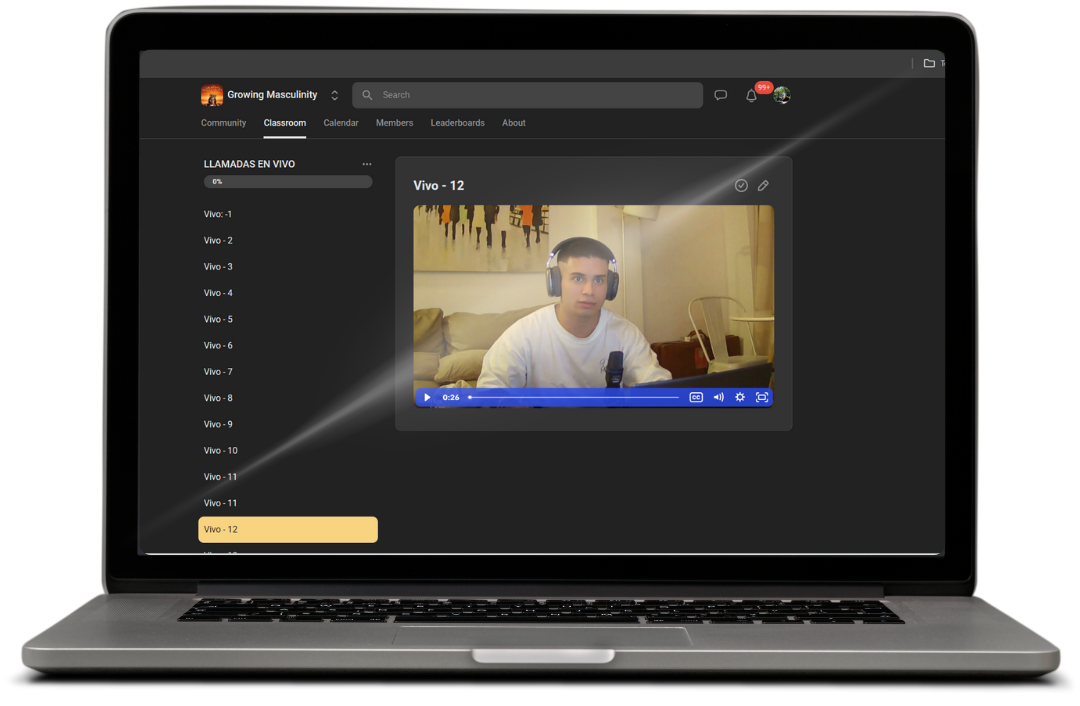Open the folder icon in browser bar

(929, 63)
